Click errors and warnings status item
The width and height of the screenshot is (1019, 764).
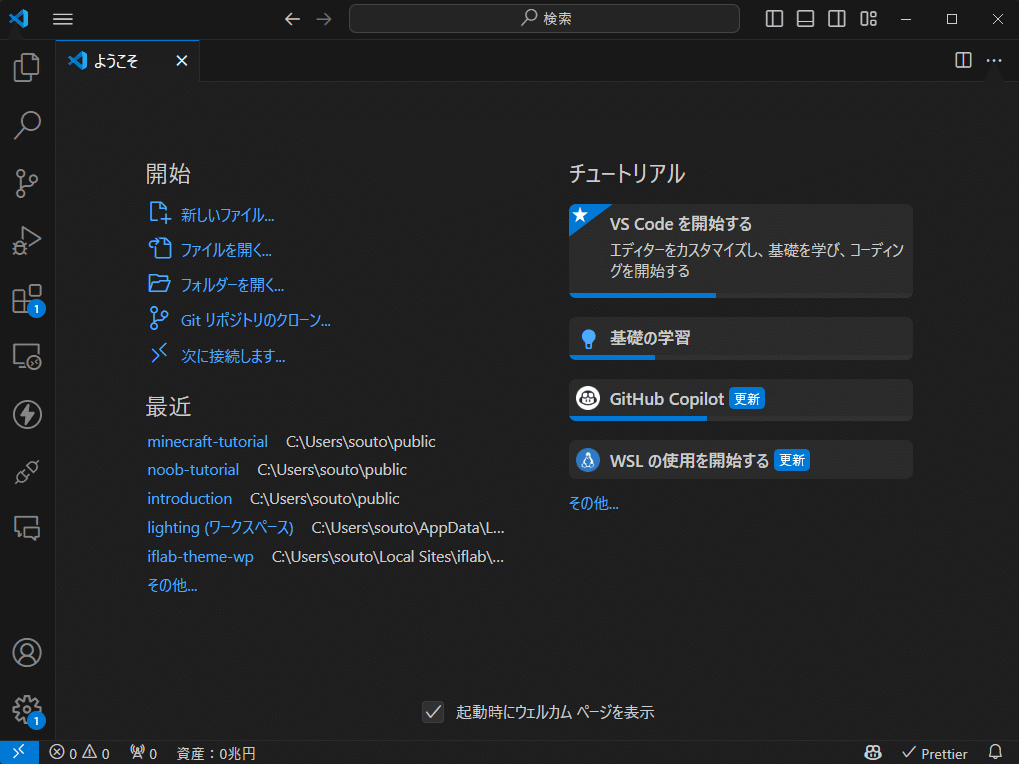pos(79,752)
